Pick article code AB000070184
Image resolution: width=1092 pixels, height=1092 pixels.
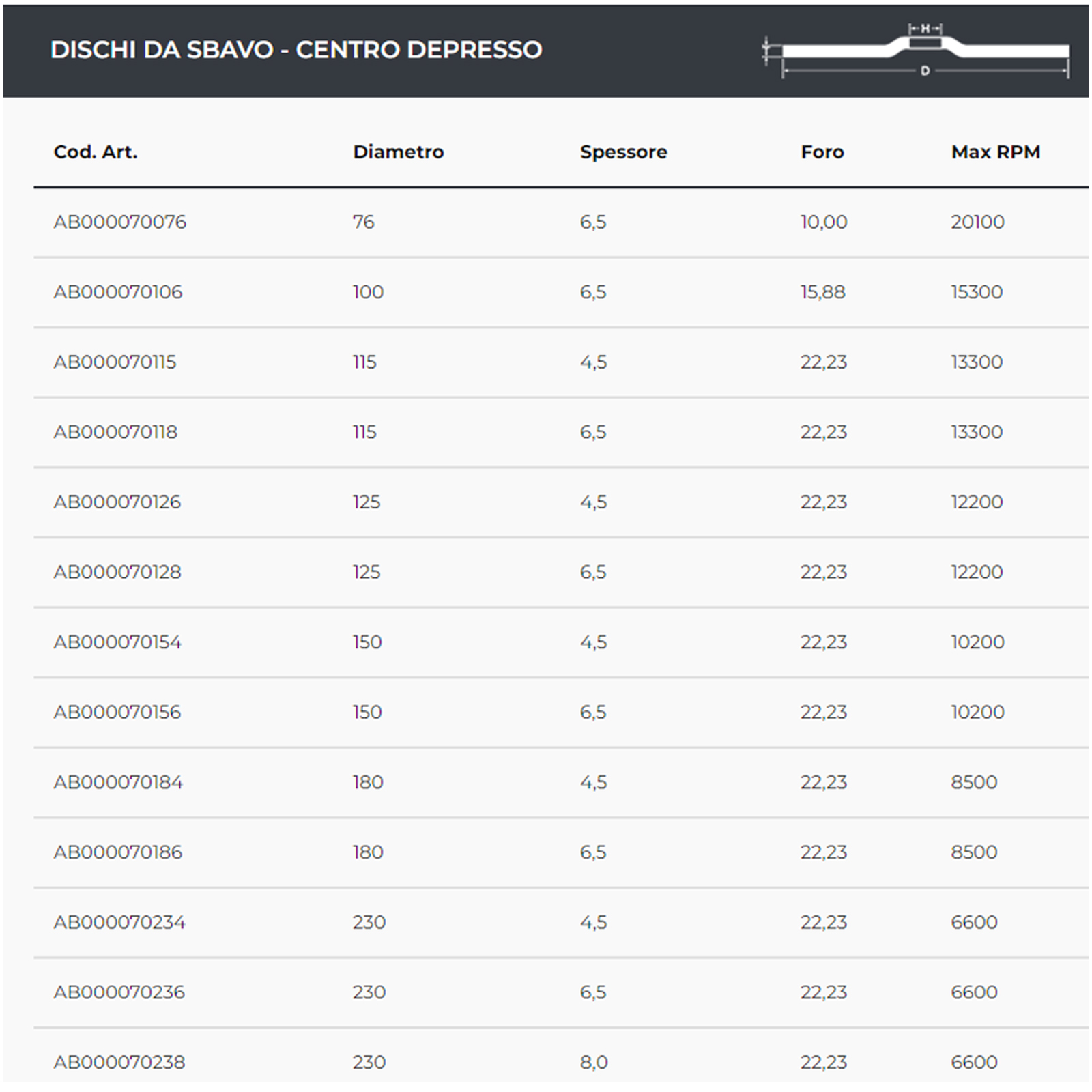[118, 782]
